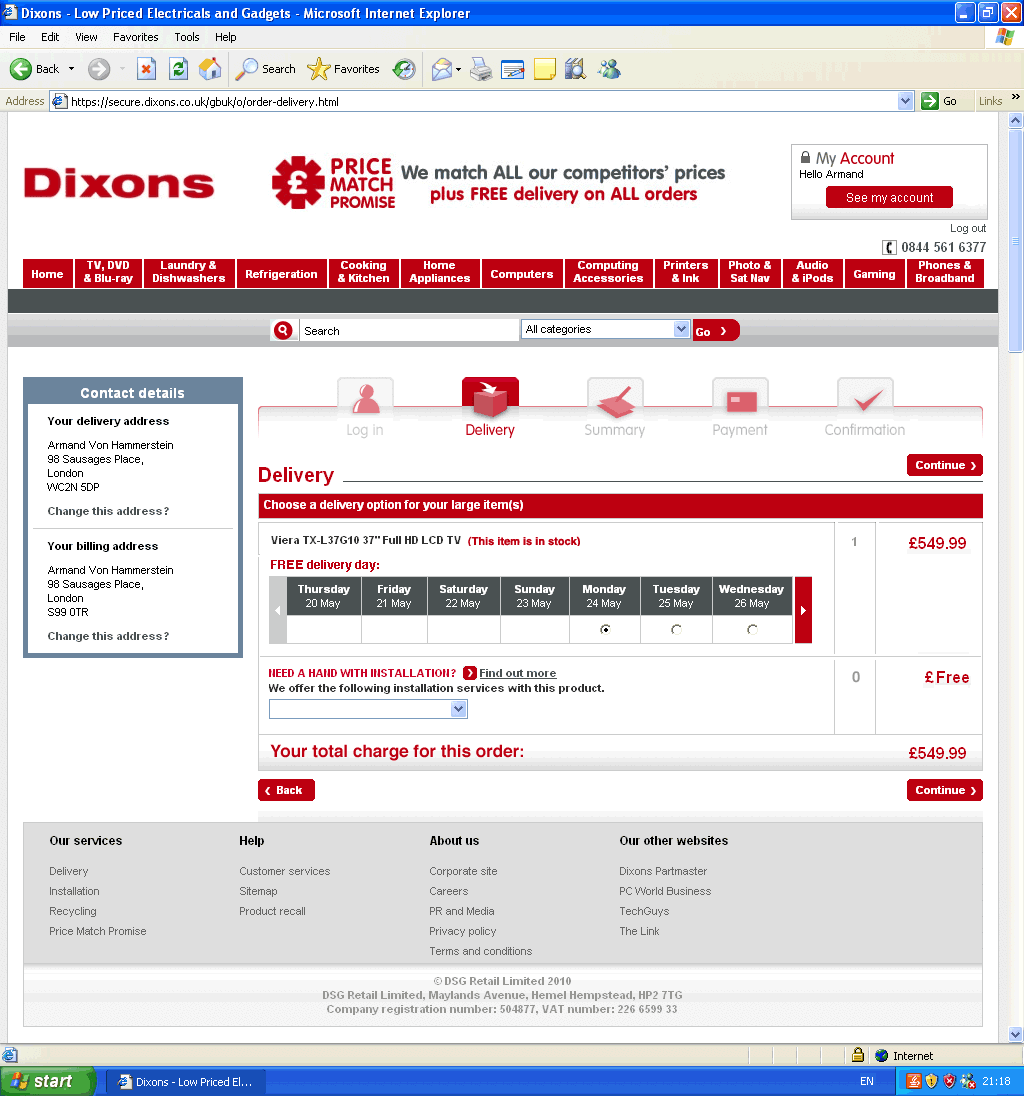Click the Summary step icon
Viewport: 1024px width, 1096px height.
tap(615, 398)
